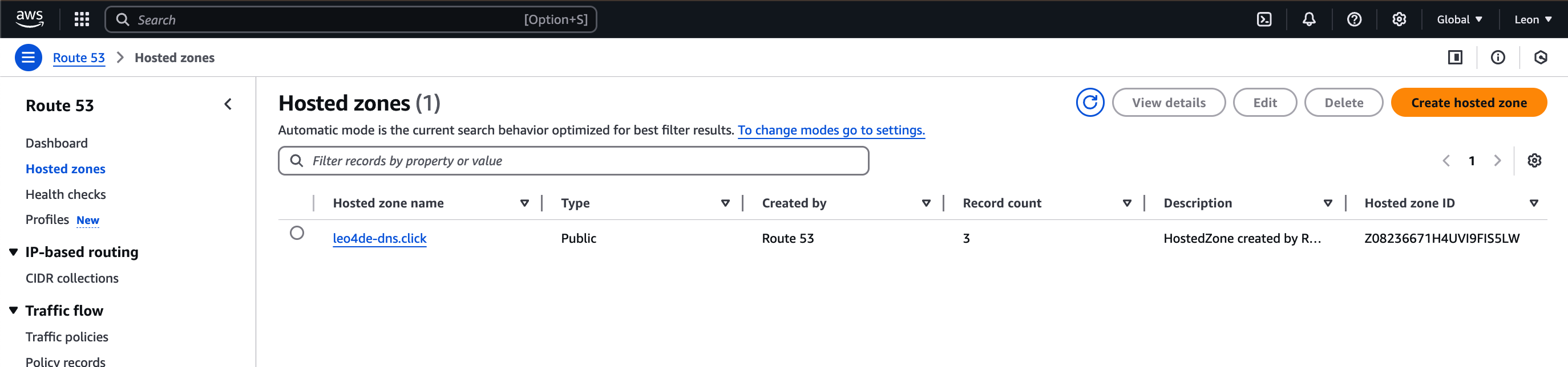Image resolution: width=1568 pixels, height=367 pixels.
Task: Open the Global region dropdown
Action: pos(1459,19)
